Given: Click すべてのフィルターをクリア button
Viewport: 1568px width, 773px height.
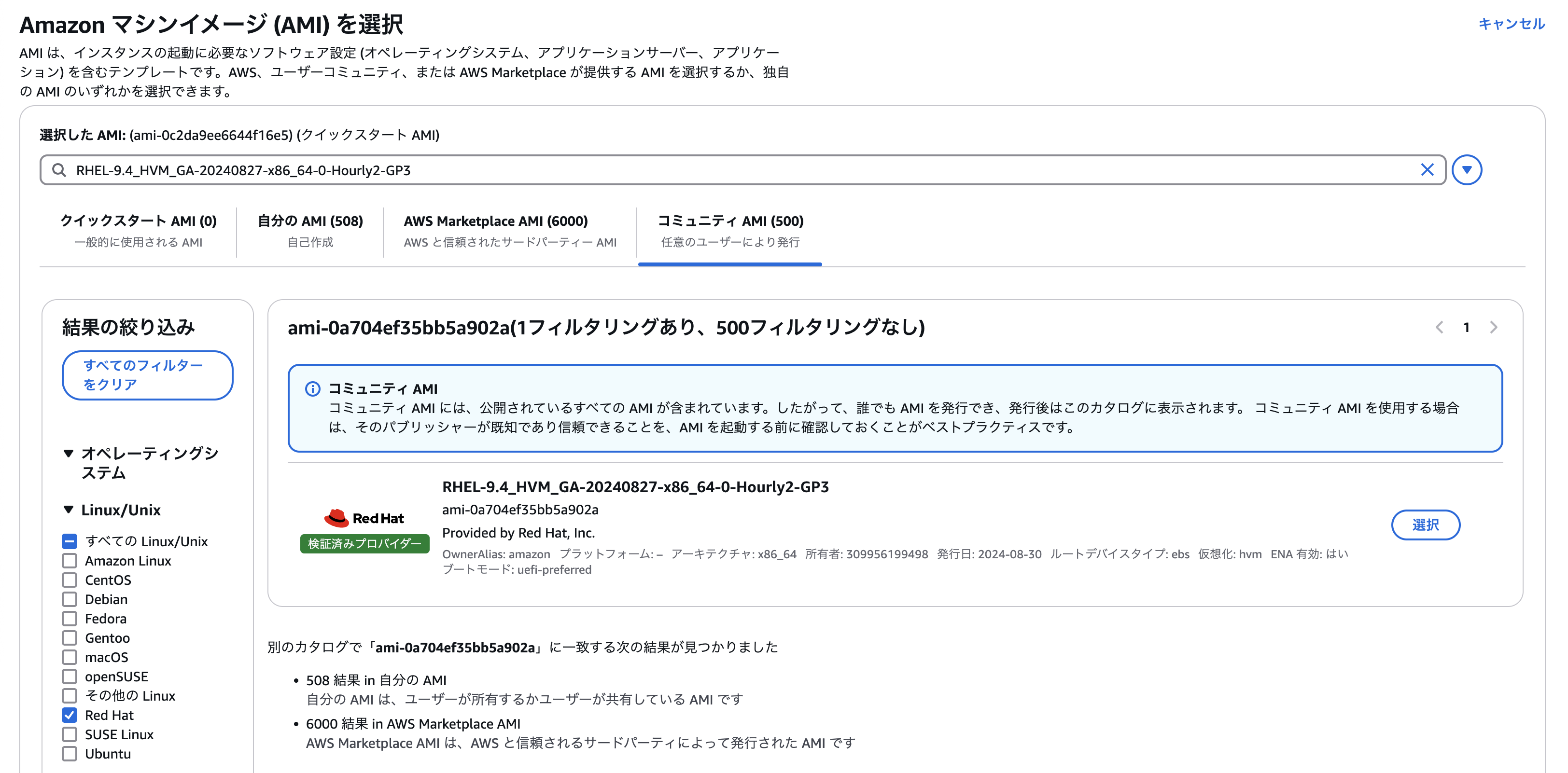Looking at the screenshot, I should 147,375.
